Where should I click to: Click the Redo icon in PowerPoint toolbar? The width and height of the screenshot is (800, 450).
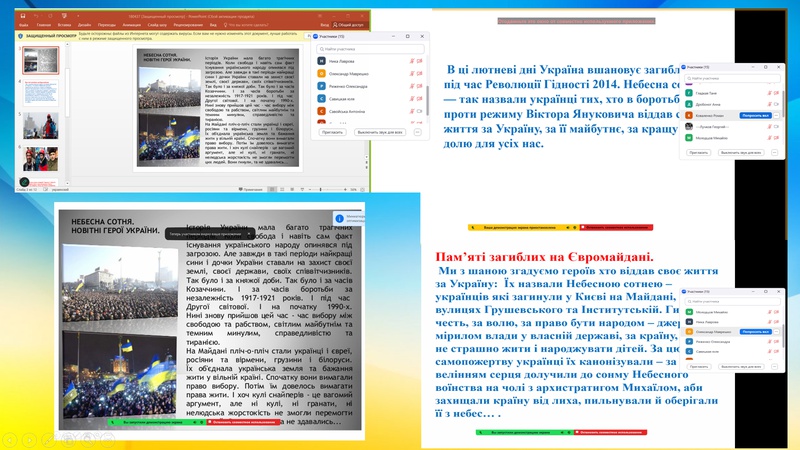click(50, 16)
